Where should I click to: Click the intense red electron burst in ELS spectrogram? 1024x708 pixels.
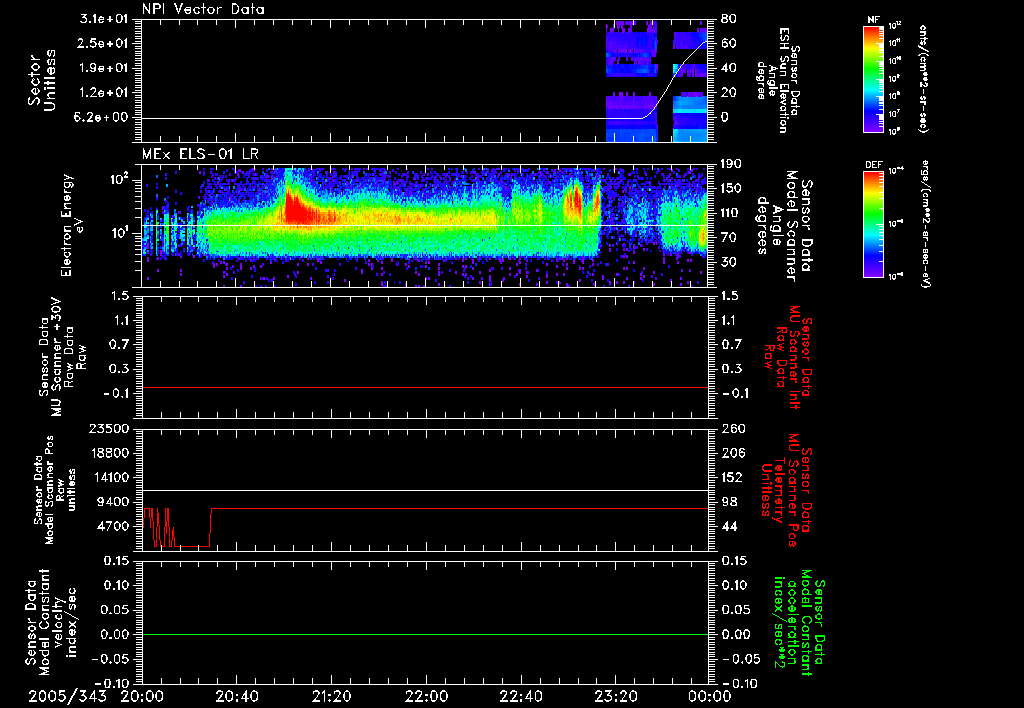coord(297,208)
